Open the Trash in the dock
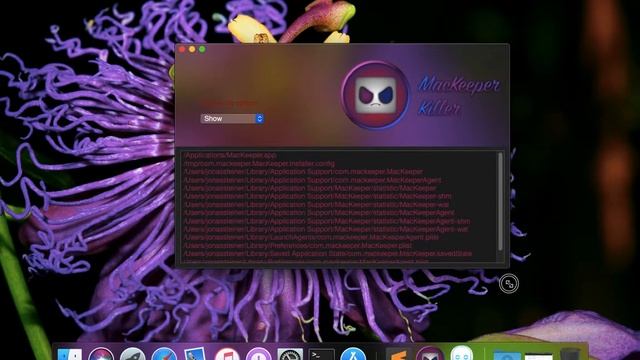Screen dimensions: 640x360 click(570, 354)
